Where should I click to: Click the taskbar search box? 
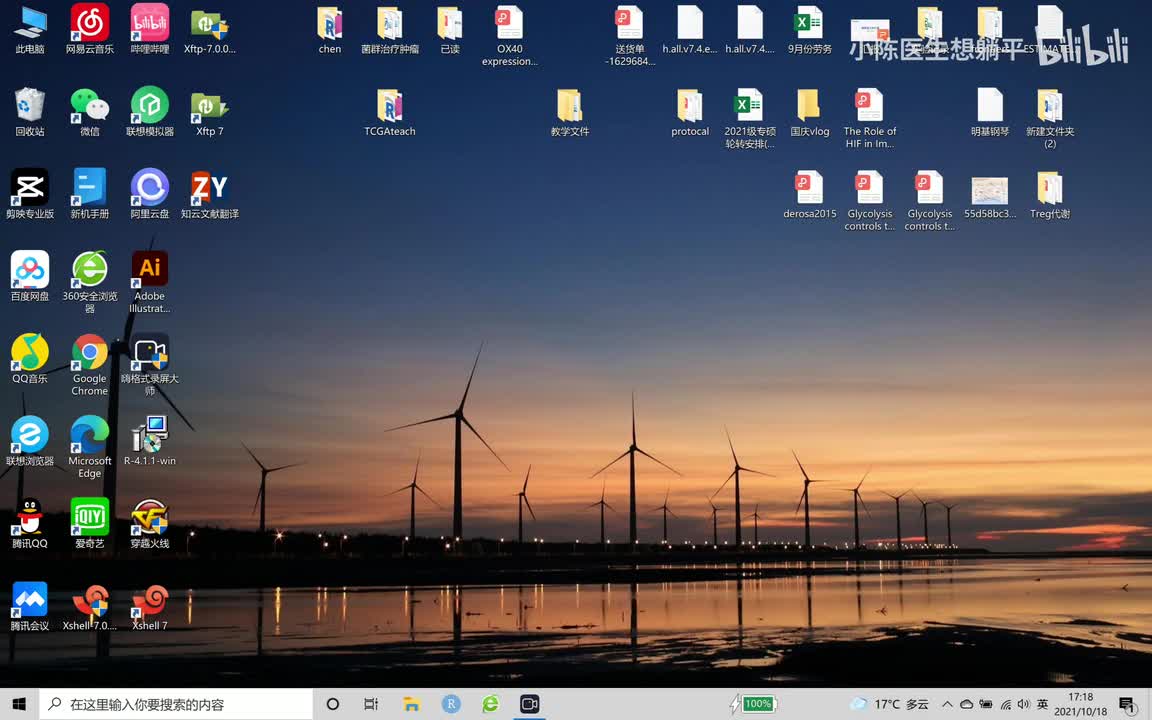click(176, 704)
